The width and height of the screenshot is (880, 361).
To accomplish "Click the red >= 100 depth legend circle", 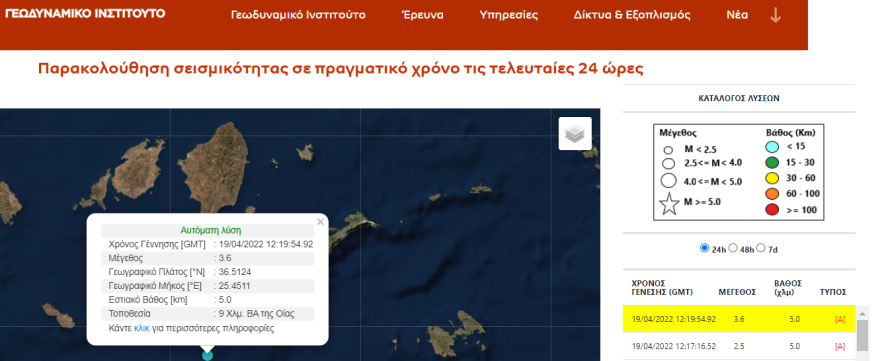I will pyautogui.click(x=772, y=210).
